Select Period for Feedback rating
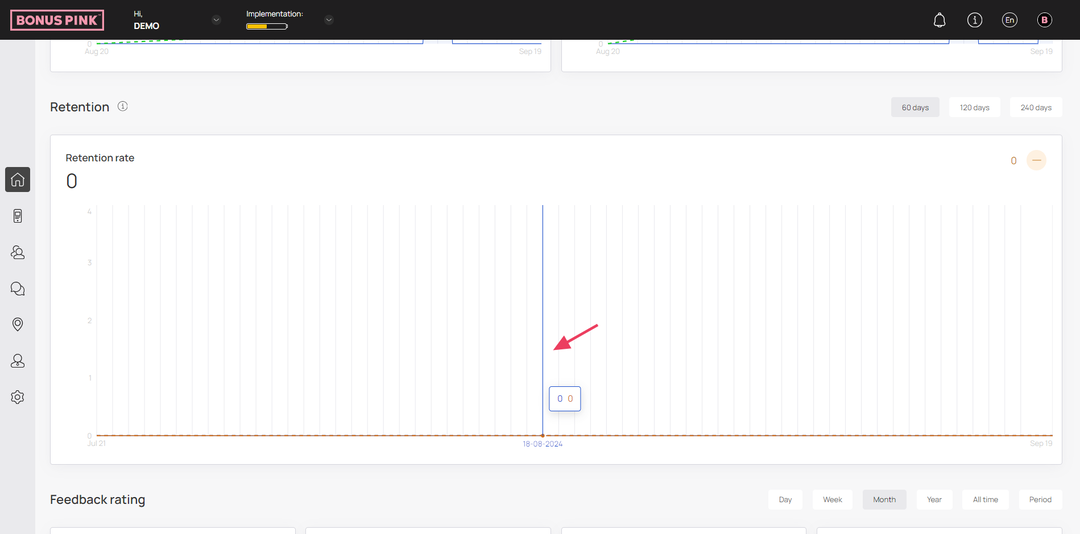The width and height of the screenshot is (1080, 534). (1040, 500)
